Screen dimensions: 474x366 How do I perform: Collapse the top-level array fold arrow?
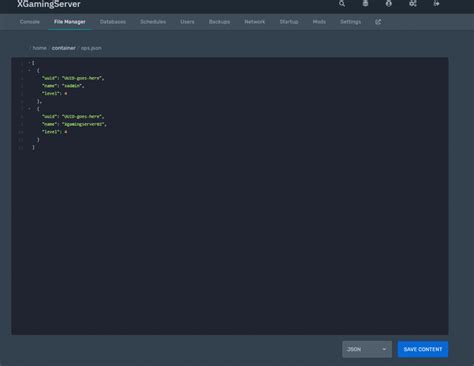click(x=29, y=63)
